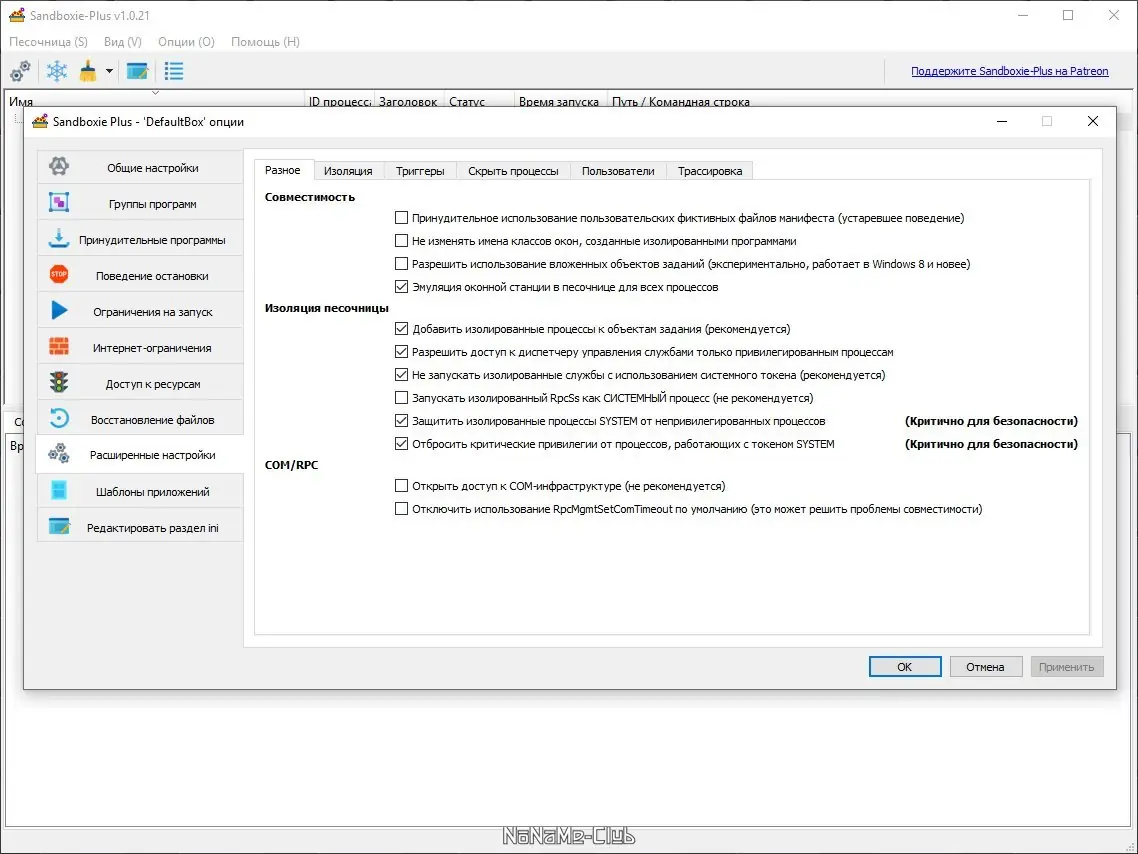Click the Sandboxie icon in options dialog title
This screenshot has width=1138, height=854.
40,121
